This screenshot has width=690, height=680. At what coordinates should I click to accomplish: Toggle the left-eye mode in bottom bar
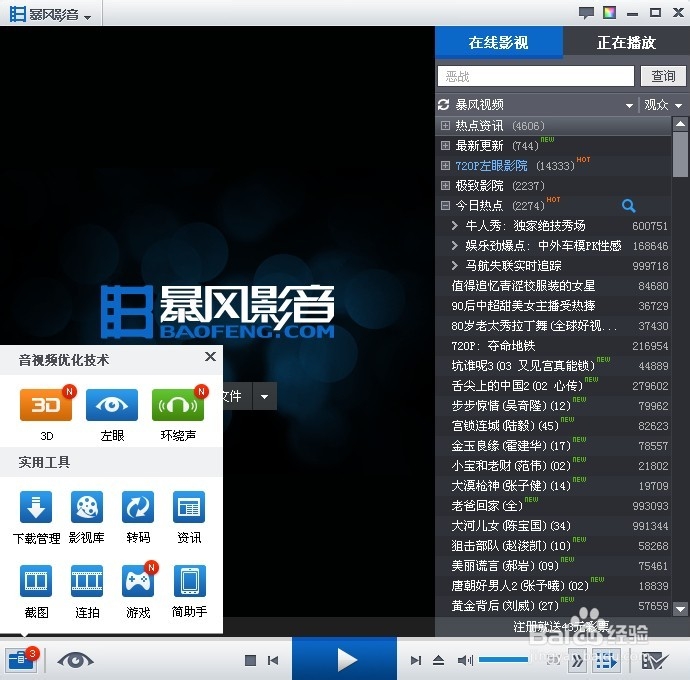75,660
